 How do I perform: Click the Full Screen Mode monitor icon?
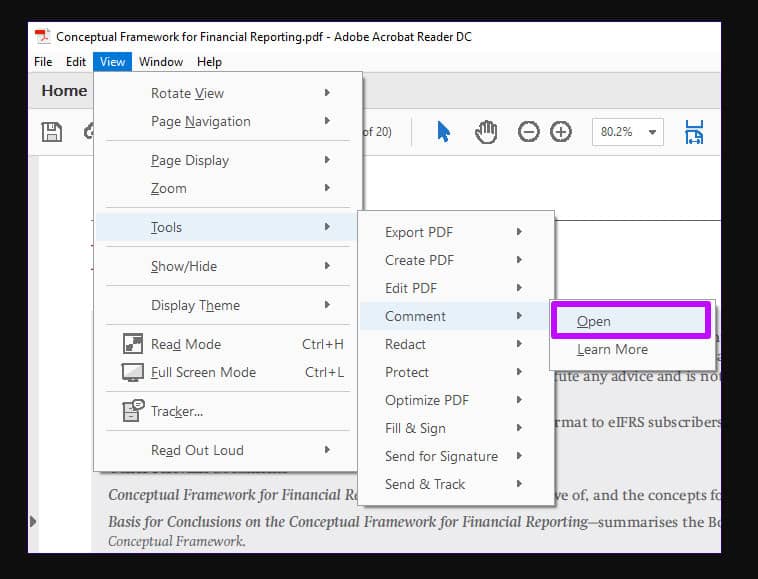[132, 372]
